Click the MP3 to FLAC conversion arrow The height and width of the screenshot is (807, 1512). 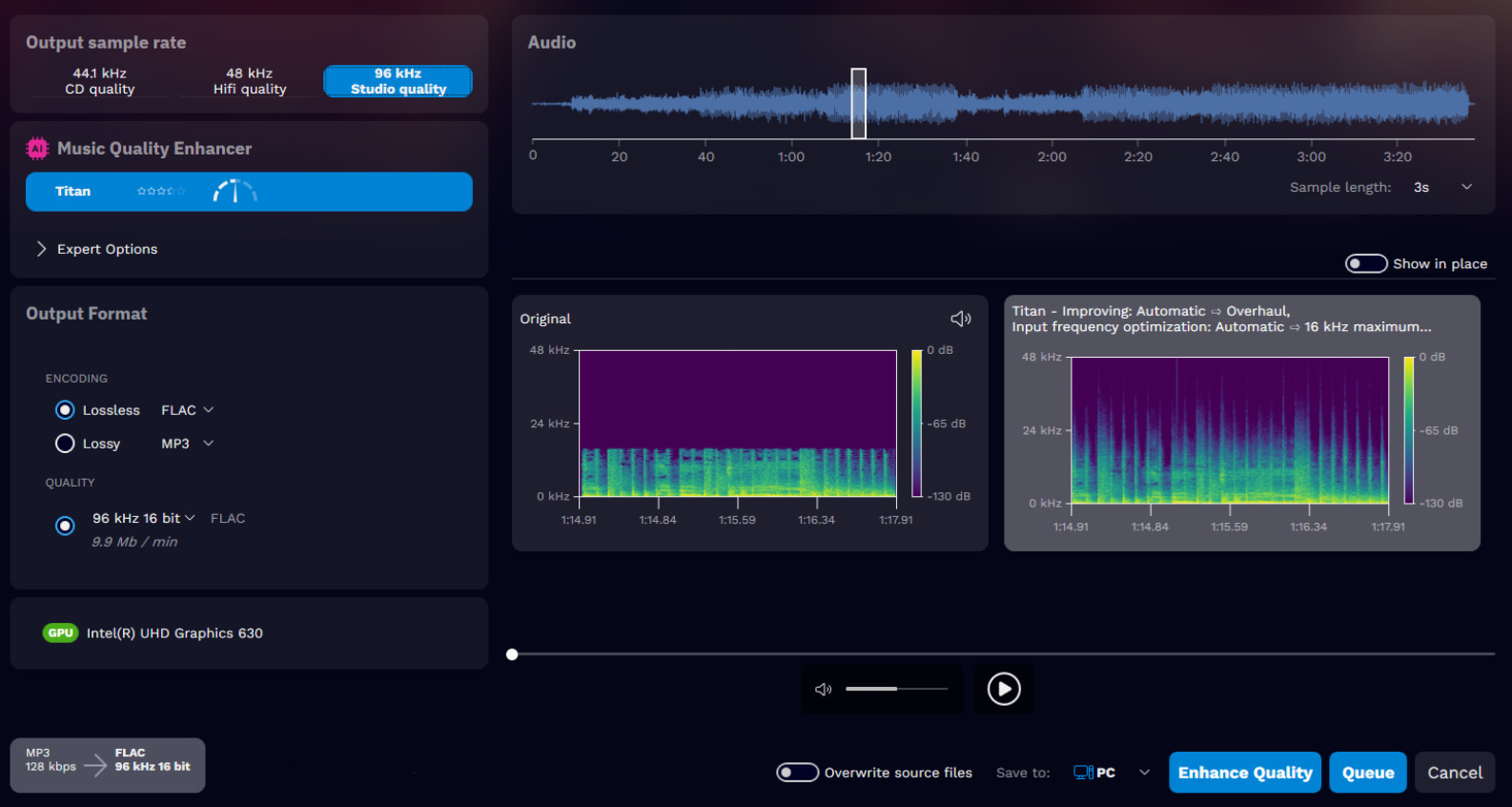pos(95,765)
